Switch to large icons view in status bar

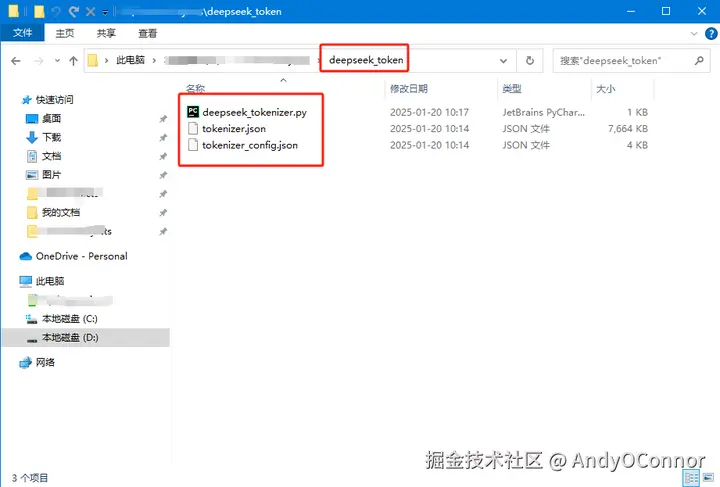tap(709, 478)
